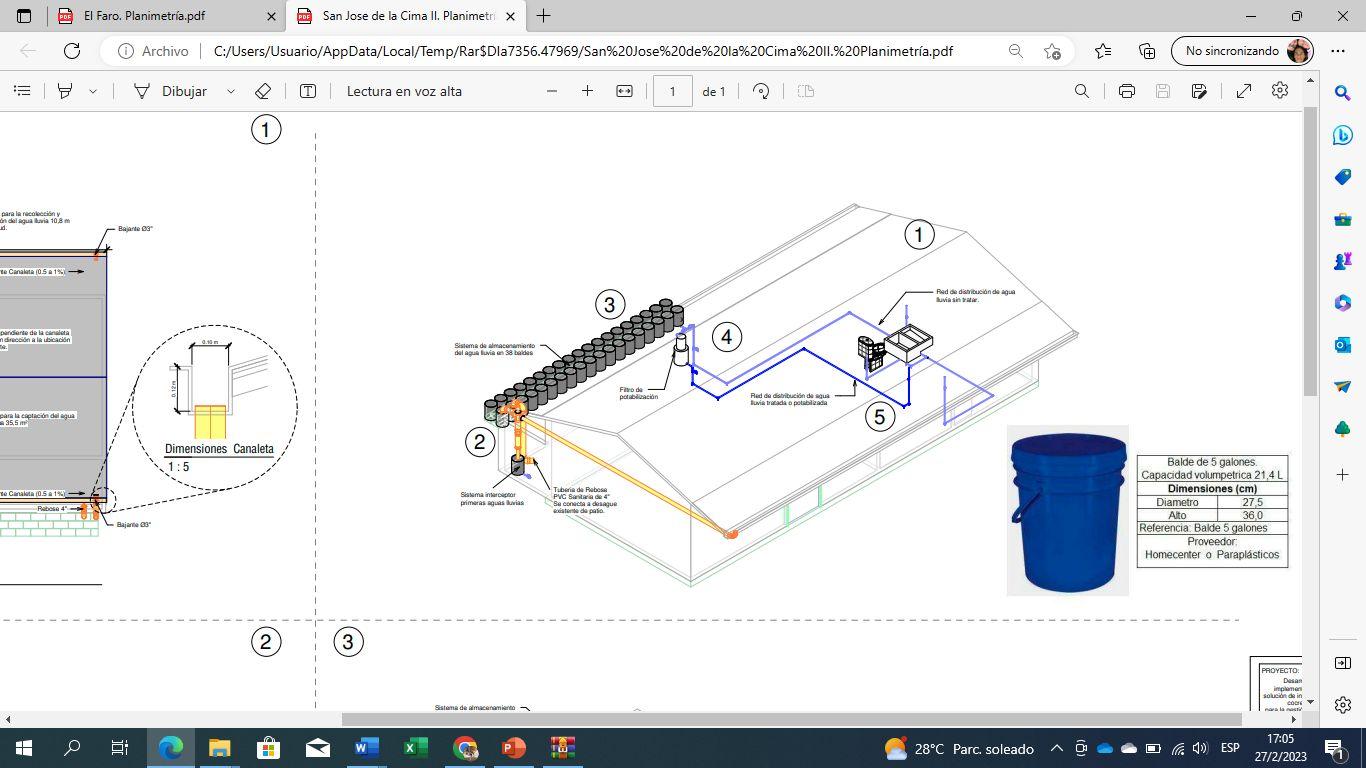The height and width of the screenshot is (768, 1366).
Task: Activate the Dibujar draw tool
Action: coord(170,91)
